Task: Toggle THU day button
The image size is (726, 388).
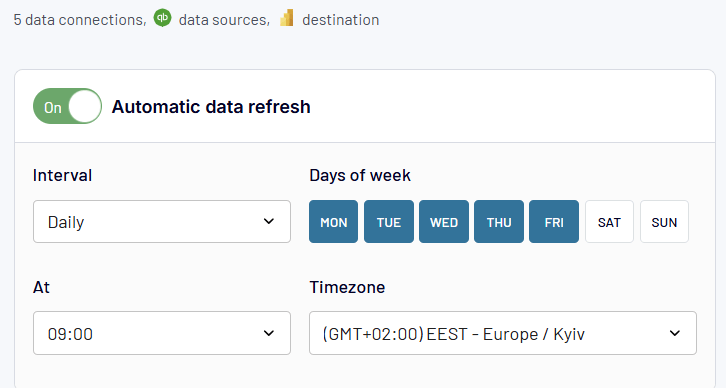Action: pos(499,222)
